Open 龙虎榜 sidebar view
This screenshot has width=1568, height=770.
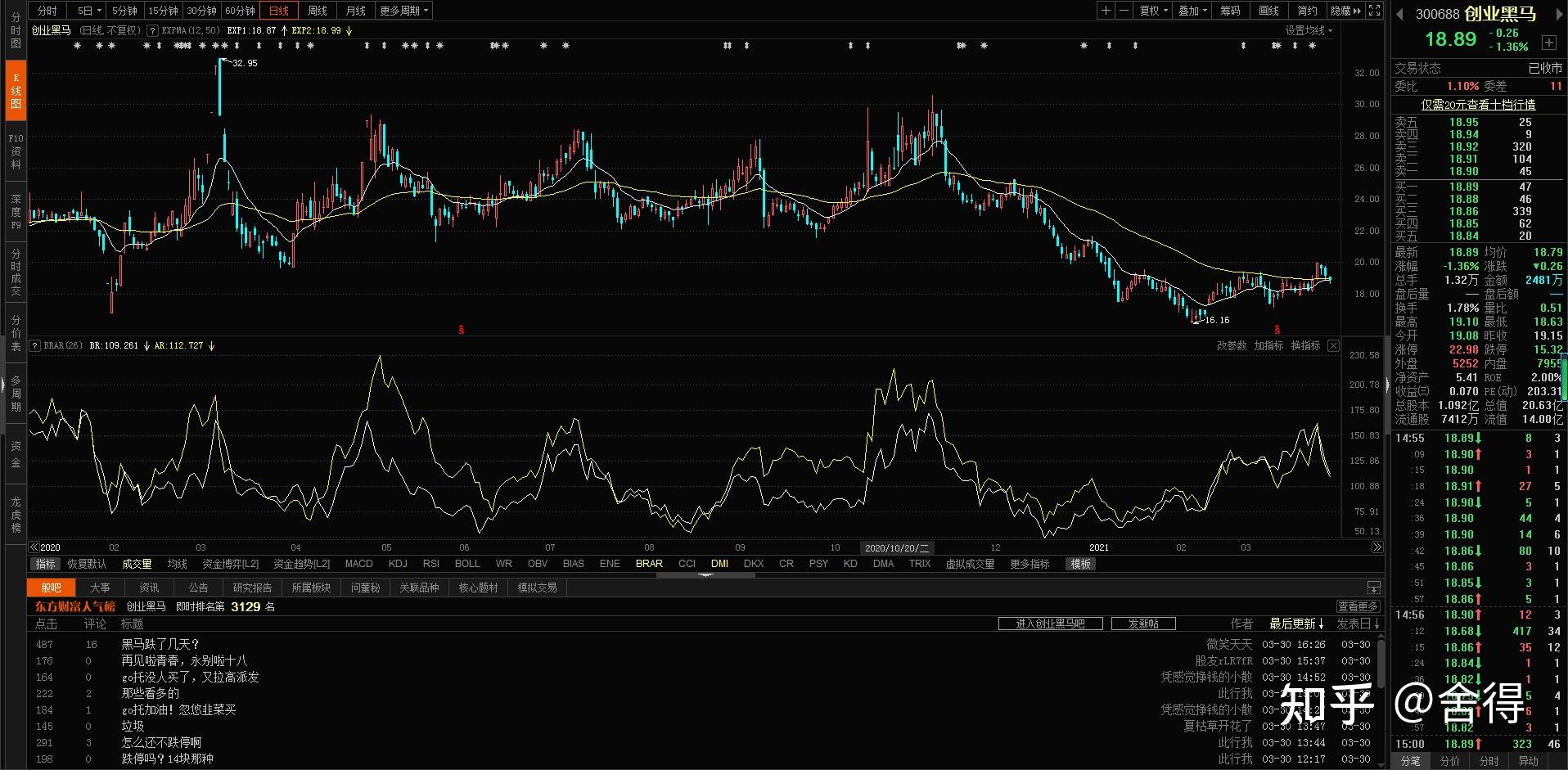[16, 515]
